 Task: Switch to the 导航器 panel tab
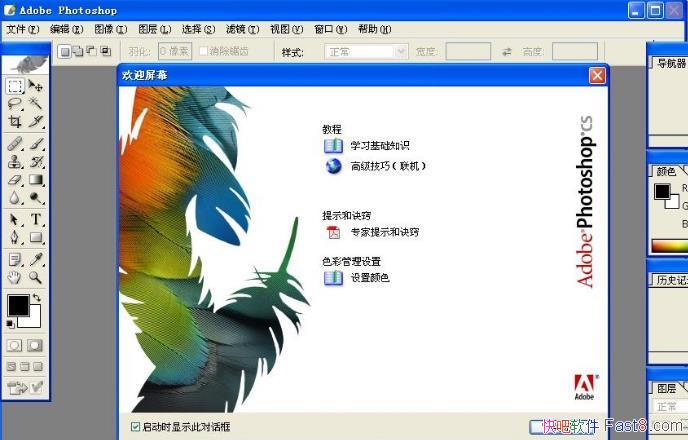(670, 64)
